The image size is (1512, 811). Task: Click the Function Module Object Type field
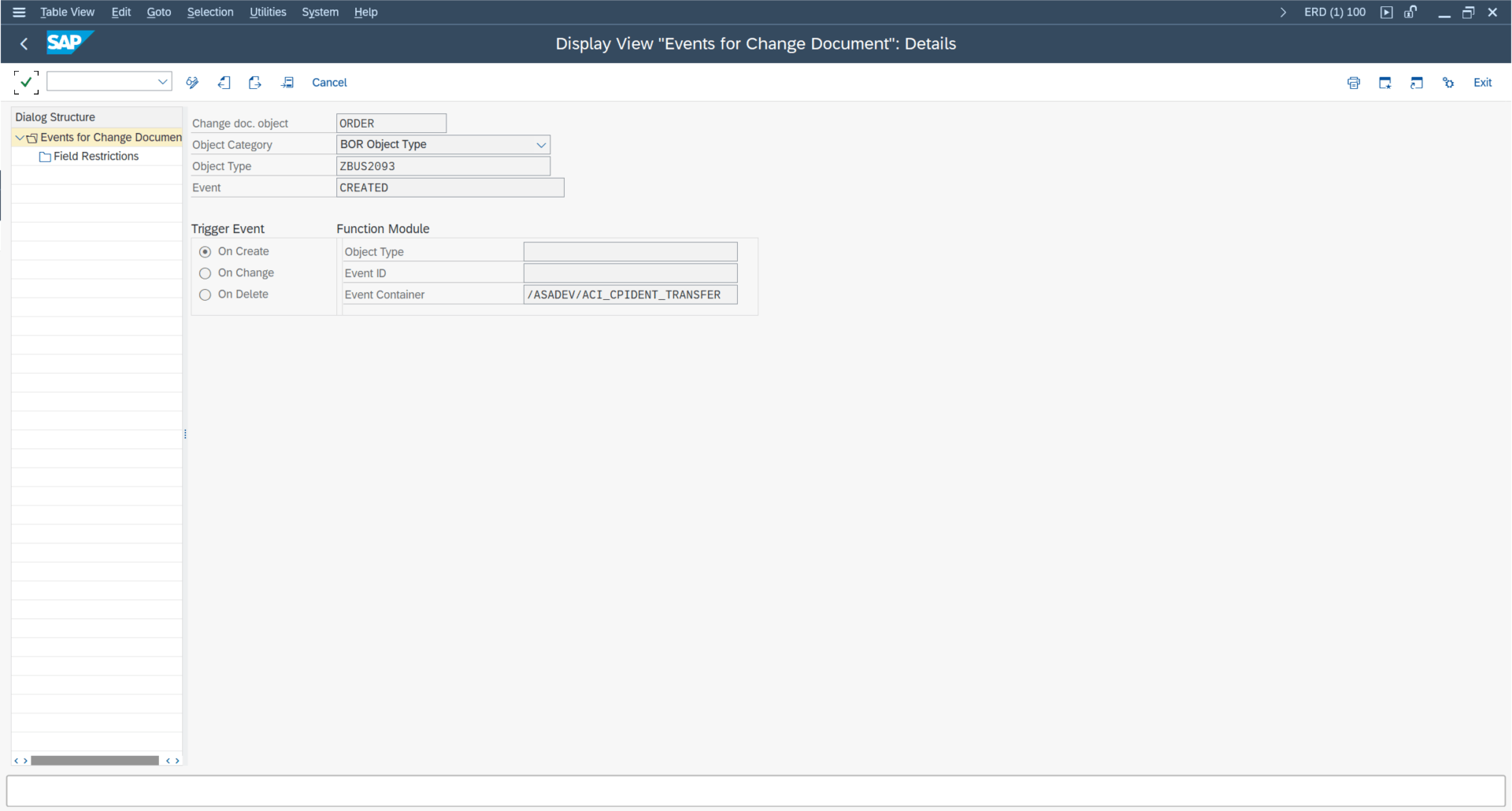pos(631,252)
